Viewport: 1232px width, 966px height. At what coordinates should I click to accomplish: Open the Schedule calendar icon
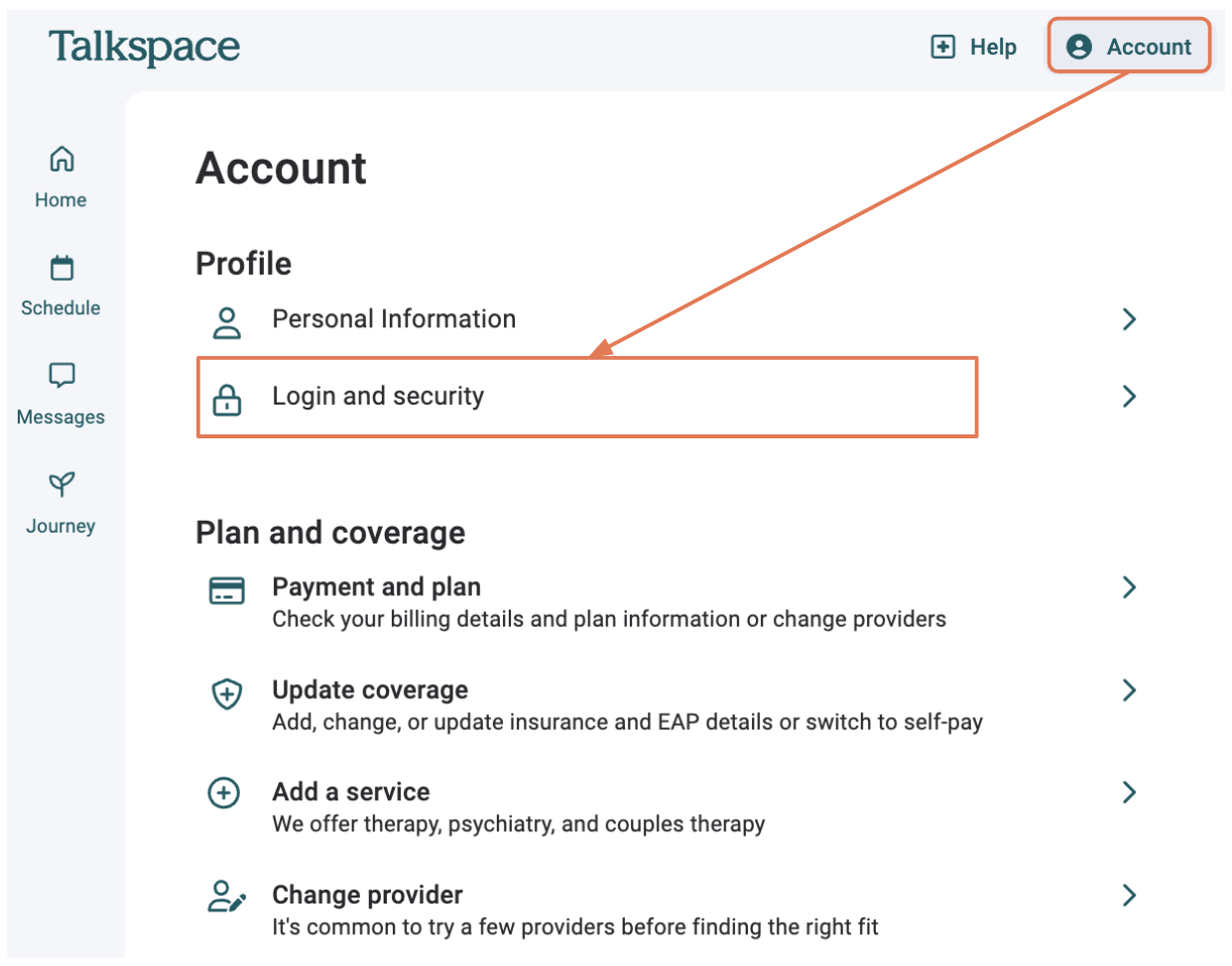(62, 268)
